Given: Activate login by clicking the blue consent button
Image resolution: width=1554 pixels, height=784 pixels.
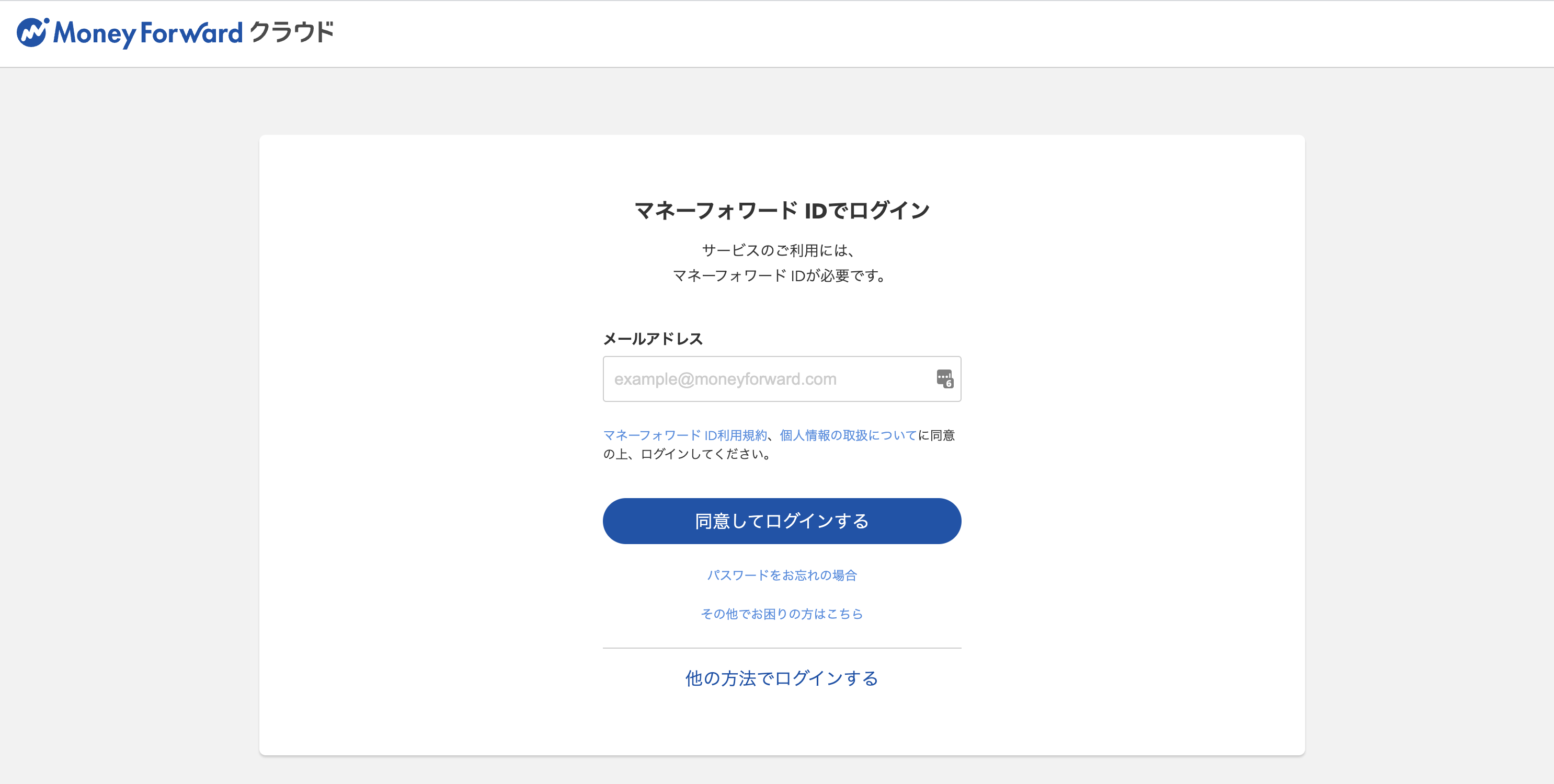Looking at the screenshot, I should coord(782,521).
